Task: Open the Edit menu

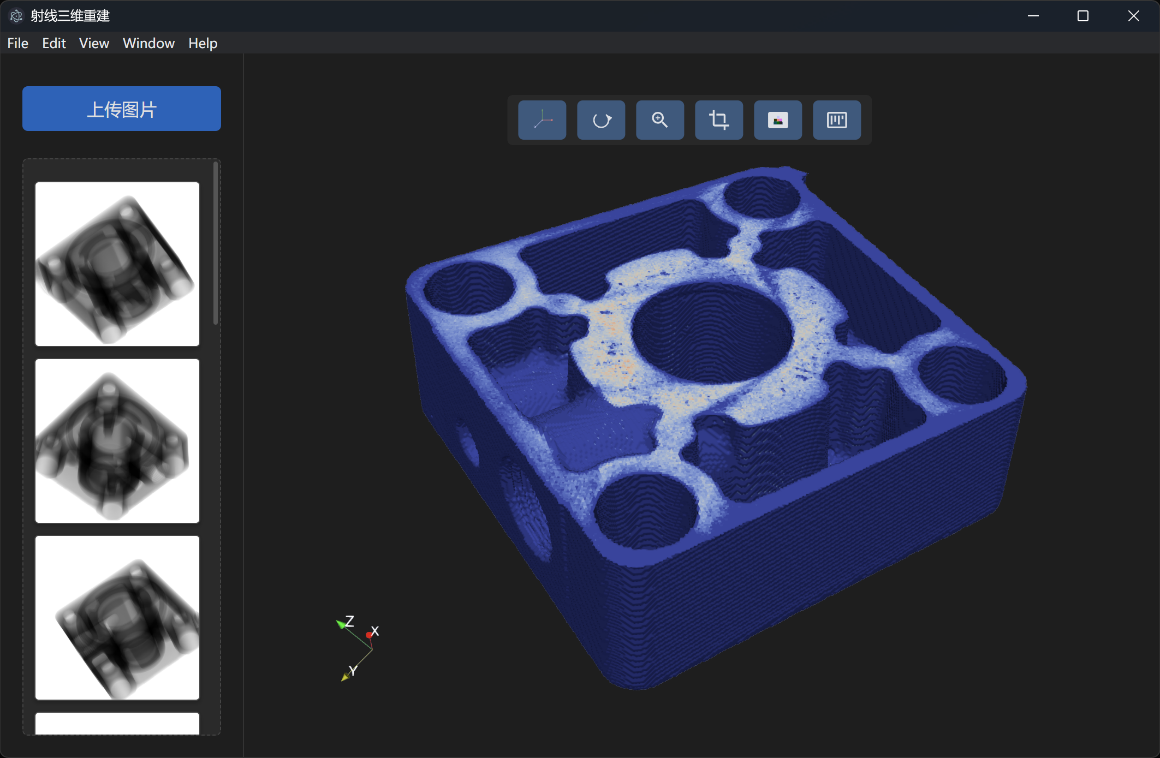Action: [x=54, y=43]
